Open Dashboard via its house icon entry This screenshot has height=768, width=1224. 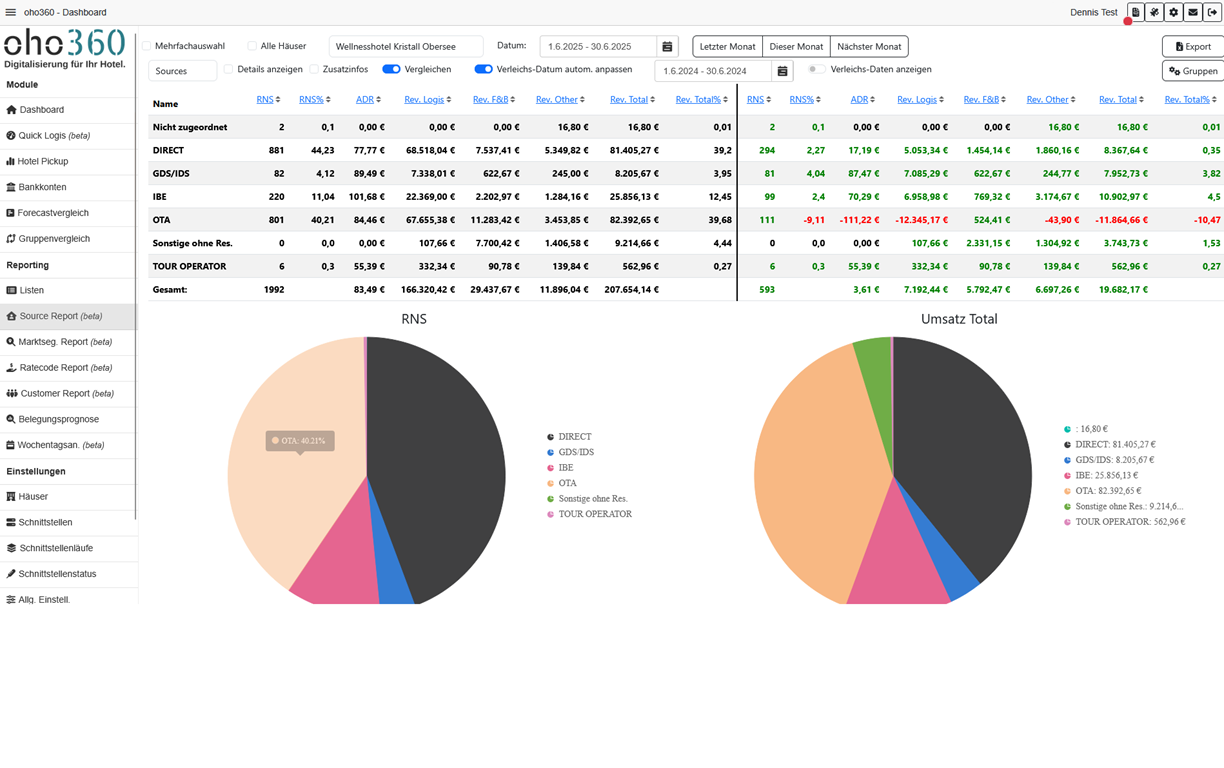[67, 110]
